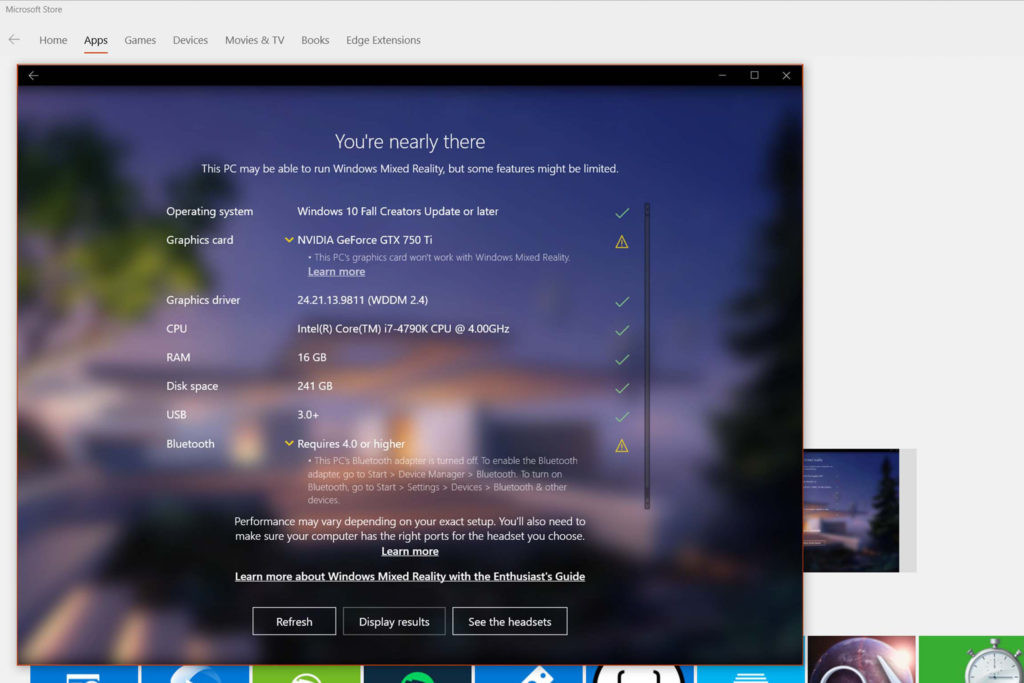Open the Enthusiast's Guide link
Screen dimensions: 1024x683
(x=409, y=576)
